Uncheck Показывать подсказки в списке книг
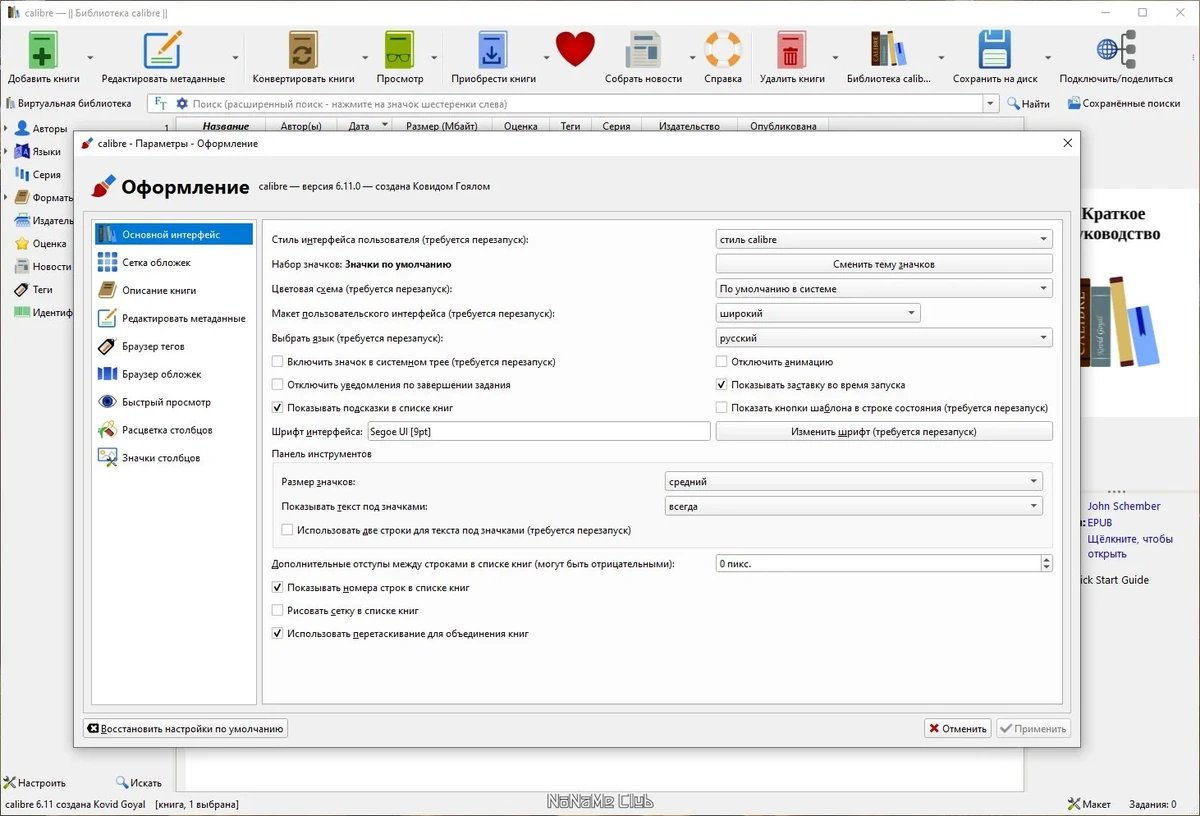The height and width of the screenshot is (816, 1200). pos(278,408)
